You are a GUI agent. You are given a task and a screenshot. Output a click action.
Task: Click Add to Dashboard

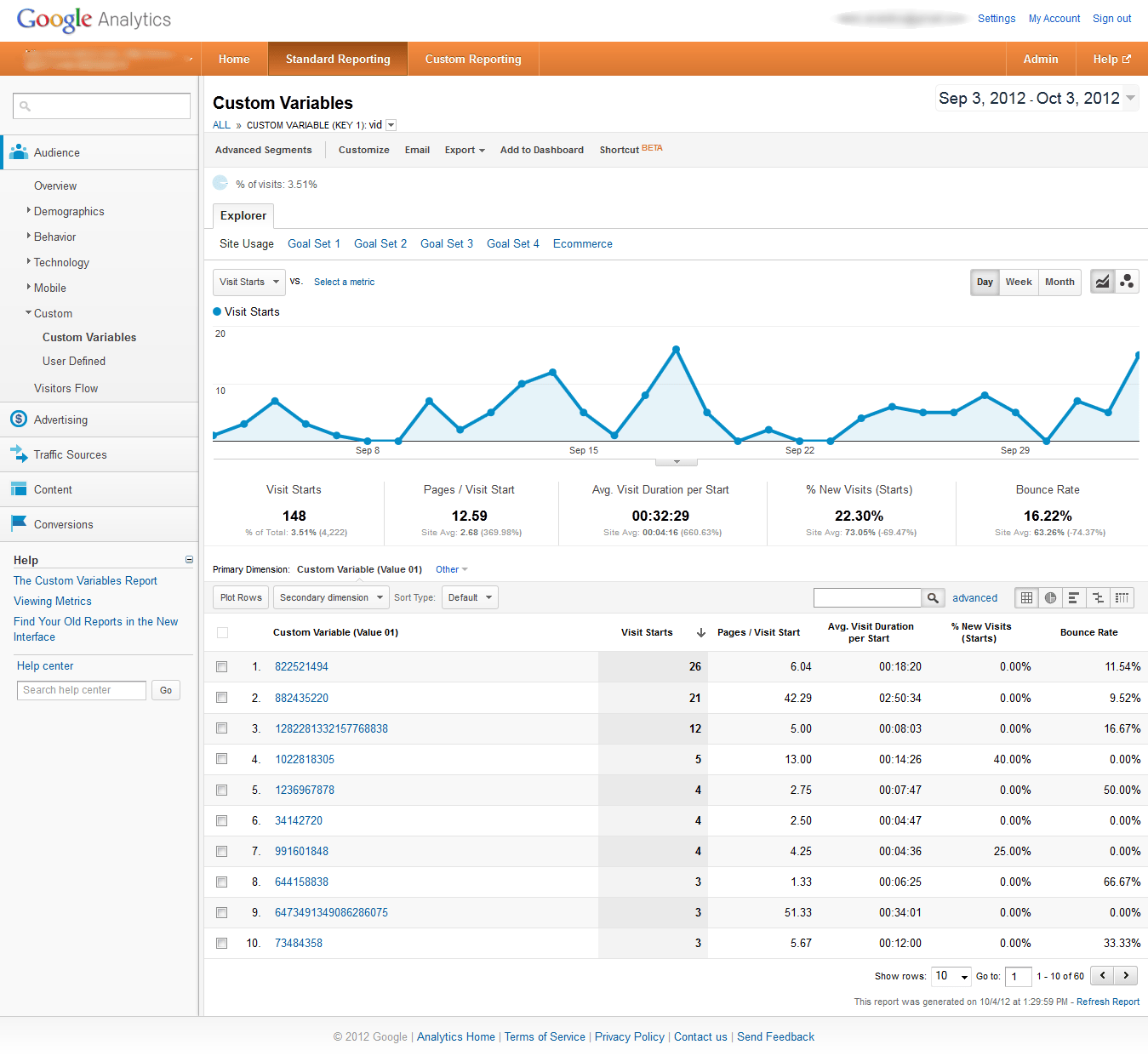(542, 150)
